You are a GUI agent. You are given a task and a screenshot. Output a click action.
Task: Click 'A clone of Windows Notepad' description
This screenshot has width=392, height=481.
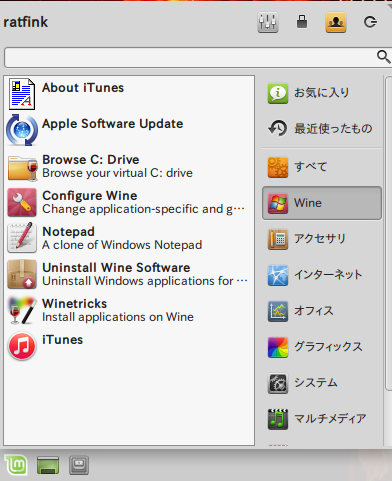point(122,245)
